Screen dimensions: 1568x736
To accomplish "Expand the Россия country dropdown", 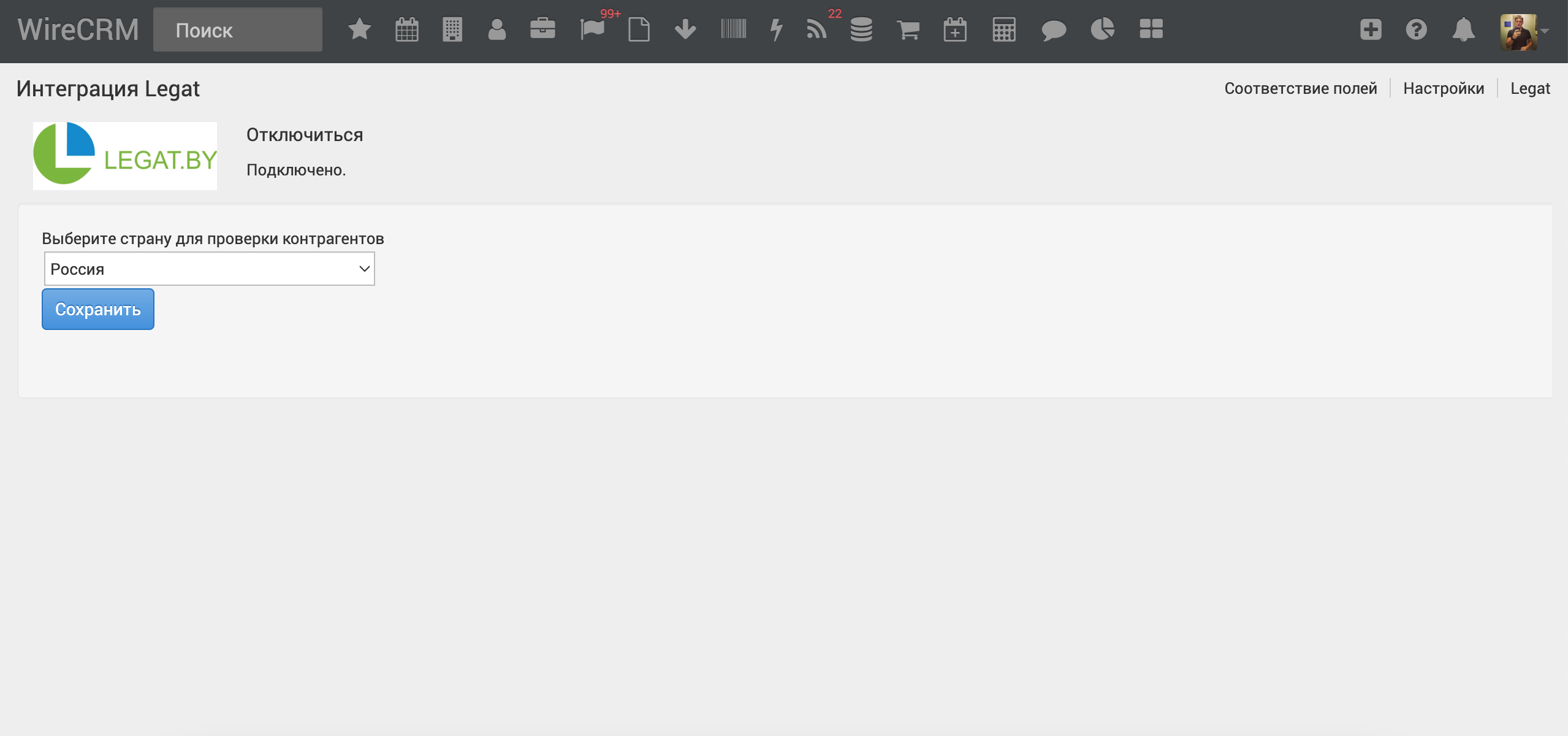I will click(x=209, y=269).
